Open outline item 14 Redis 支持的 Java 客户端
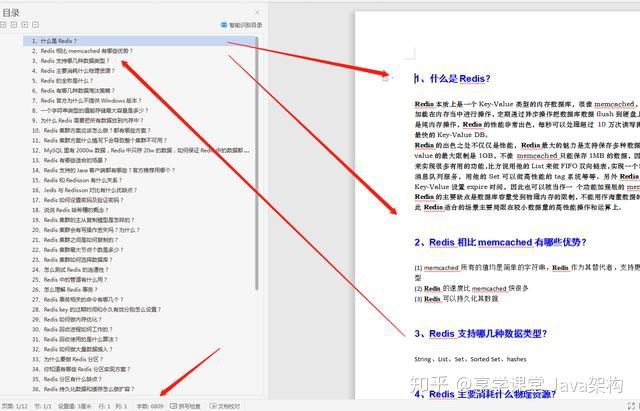640x411 pixels. tap(104, 170)
